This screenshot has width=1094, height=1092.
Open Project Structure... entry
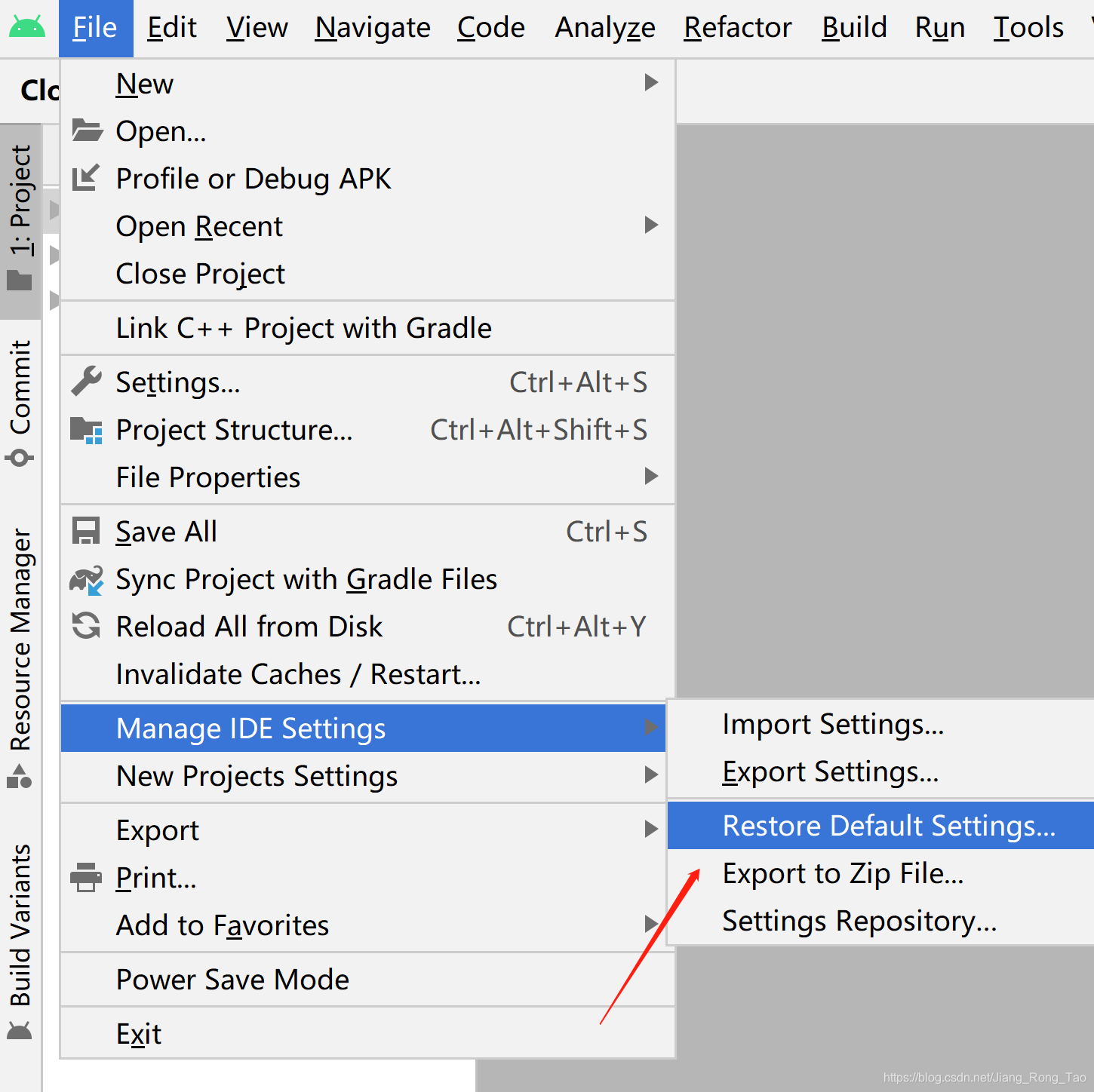pyautogui.click(x=367, y=429)
